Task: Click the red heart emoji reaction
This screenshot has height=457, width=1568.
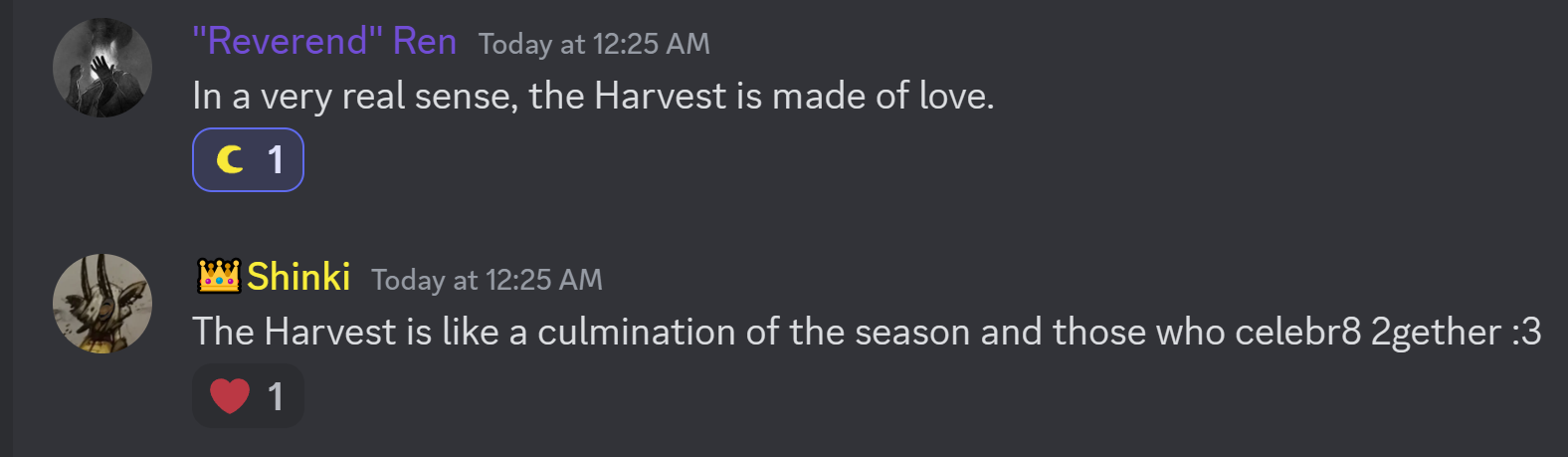Action: pos(230,396)
